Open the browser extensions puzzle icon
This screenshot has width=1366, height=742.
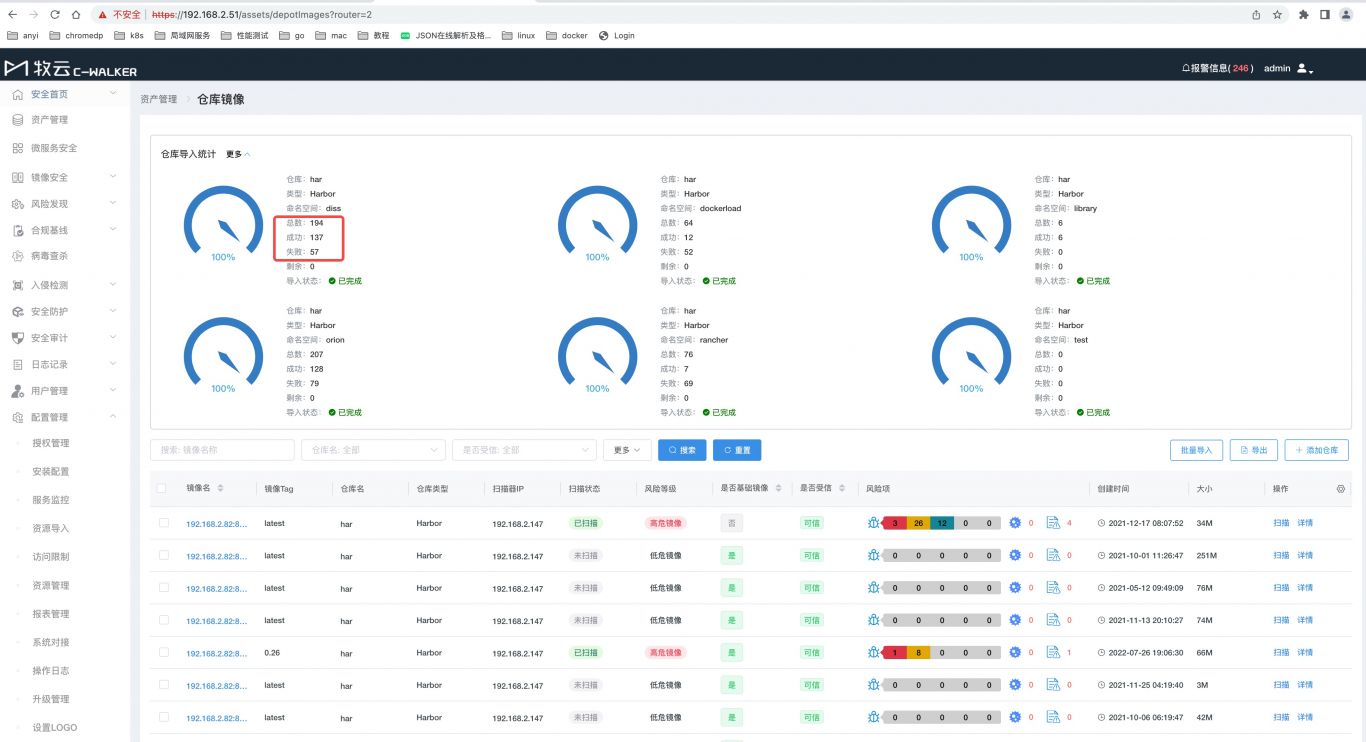click(1303, 15)
